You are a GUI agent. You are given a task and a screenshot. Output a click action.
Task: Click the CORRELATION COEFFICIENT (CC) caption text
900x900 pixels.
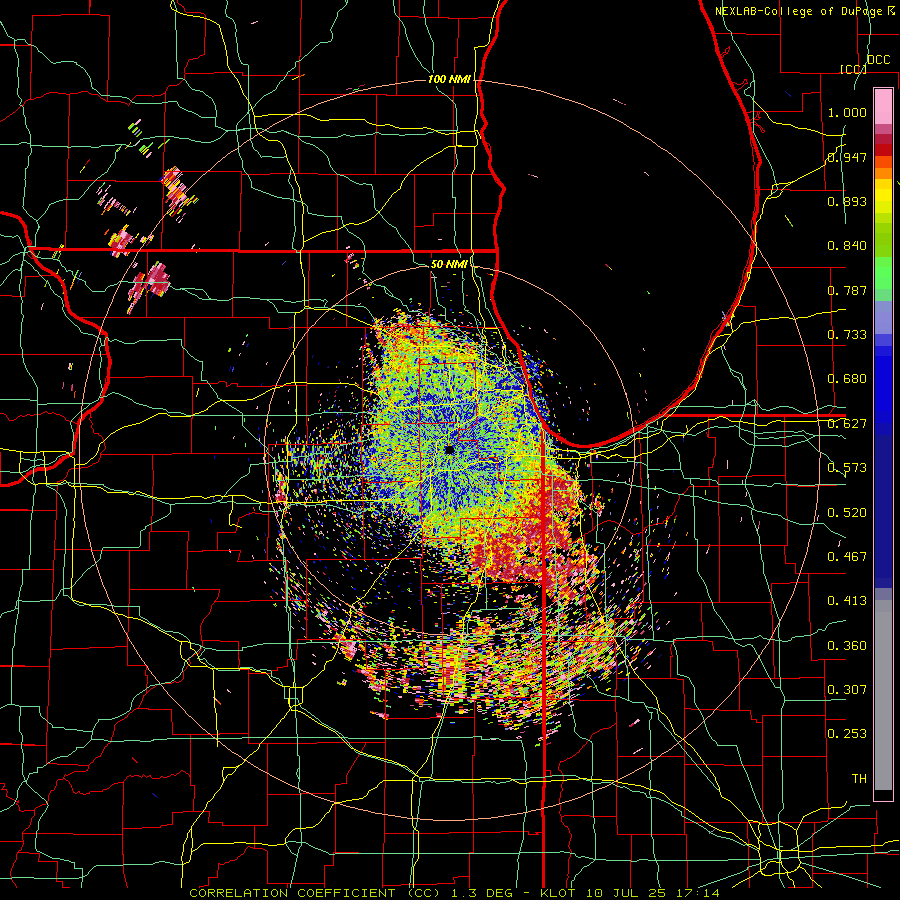coord(315,893)
